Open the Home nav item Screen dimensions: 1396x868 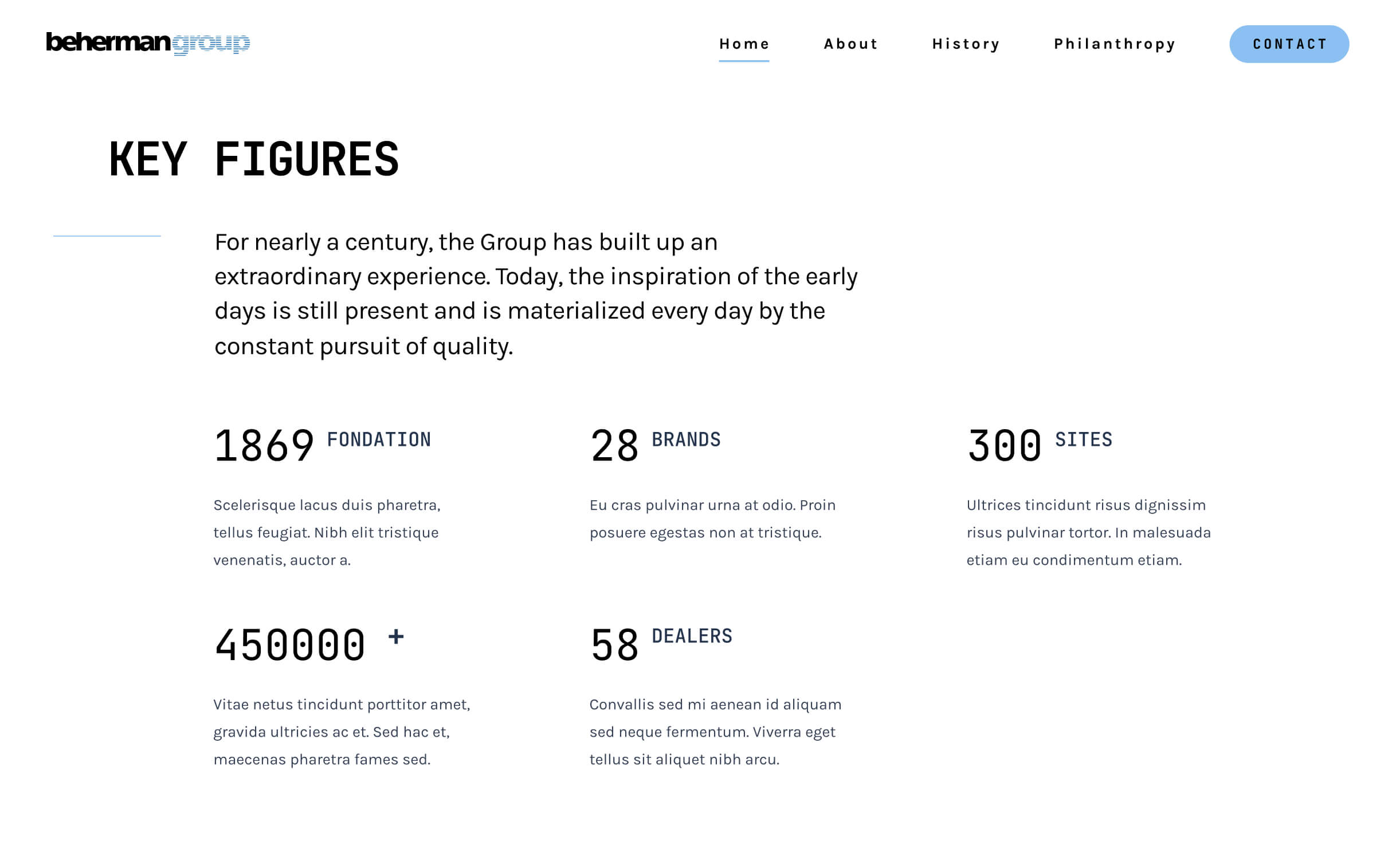tap(744, 44)
